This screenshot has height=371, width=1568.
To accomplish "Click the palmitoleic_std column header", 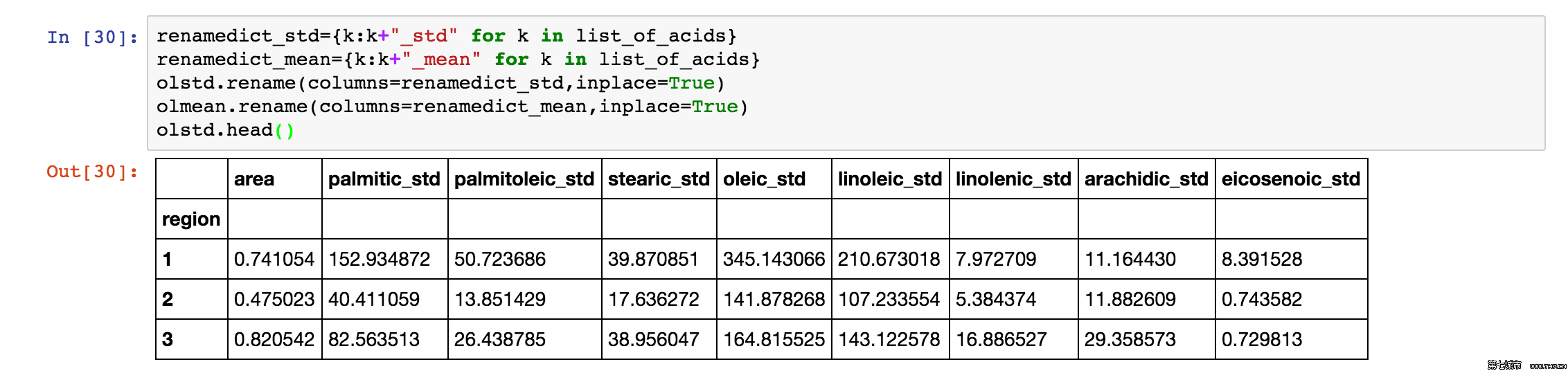I will coord(524,179).
